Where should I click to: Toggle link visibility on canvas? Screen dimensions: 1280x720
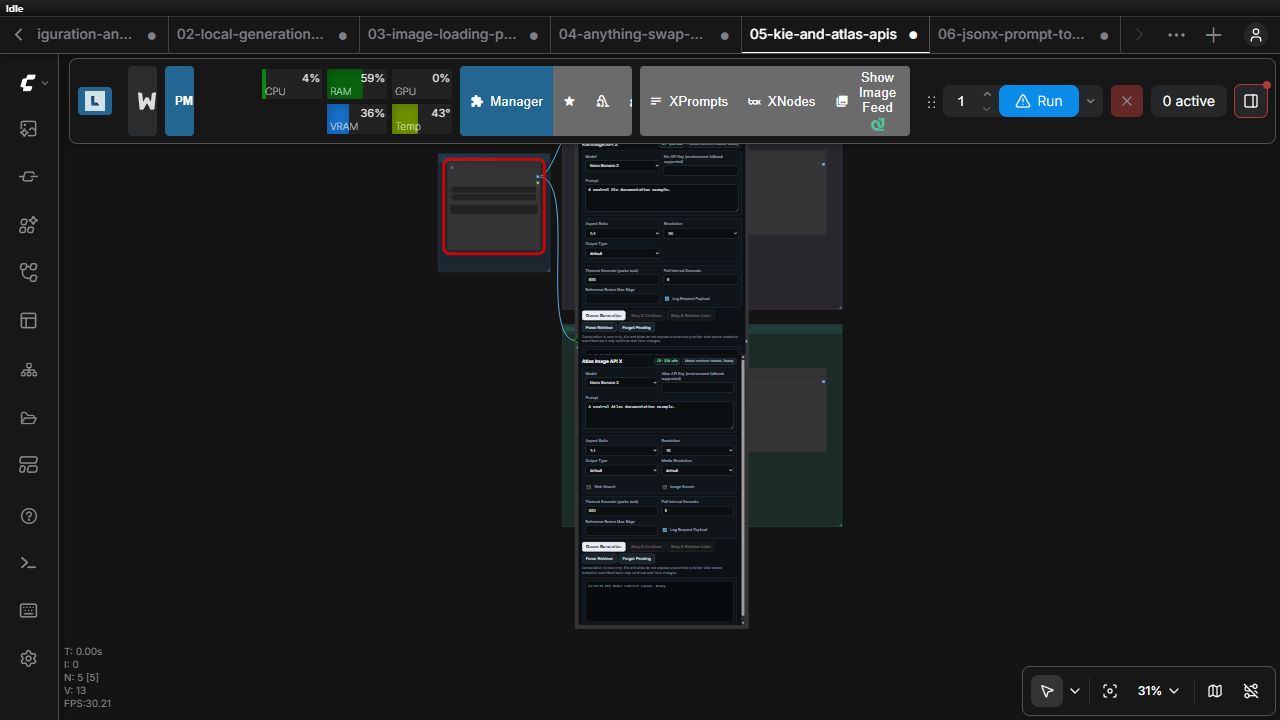pyautogui.click(x=1251, y=691)
